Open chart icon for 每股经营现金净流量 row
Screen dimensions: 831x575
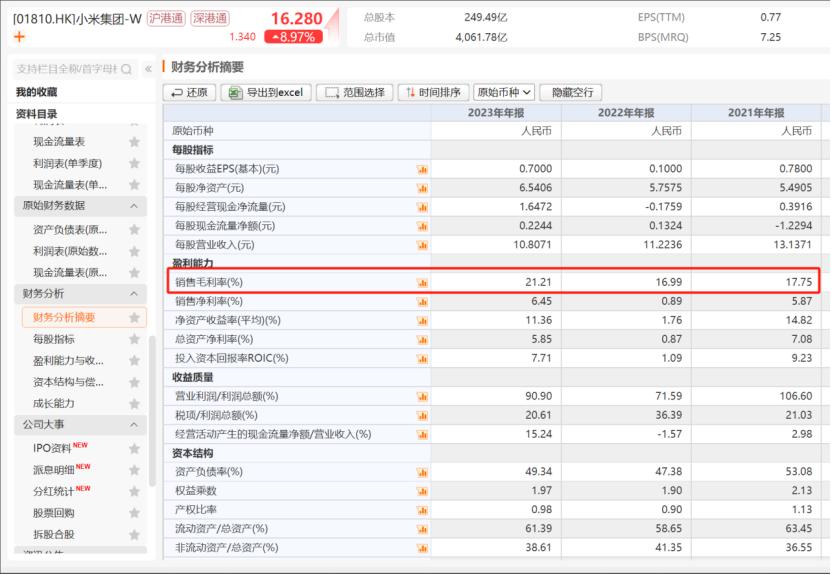[x=422, y=207]
